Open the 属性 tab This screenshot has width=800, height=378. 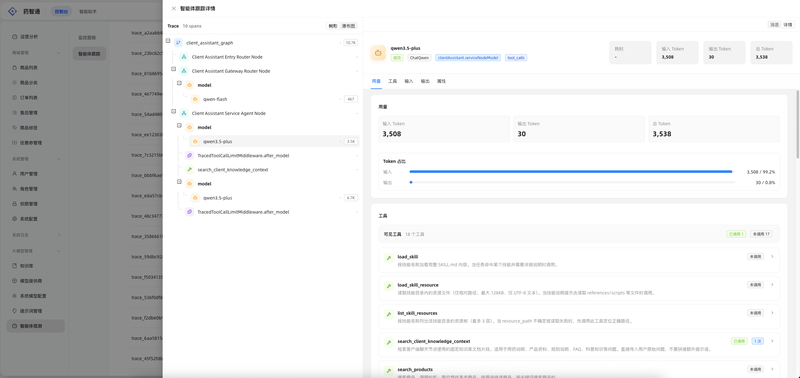pos(441,81)
